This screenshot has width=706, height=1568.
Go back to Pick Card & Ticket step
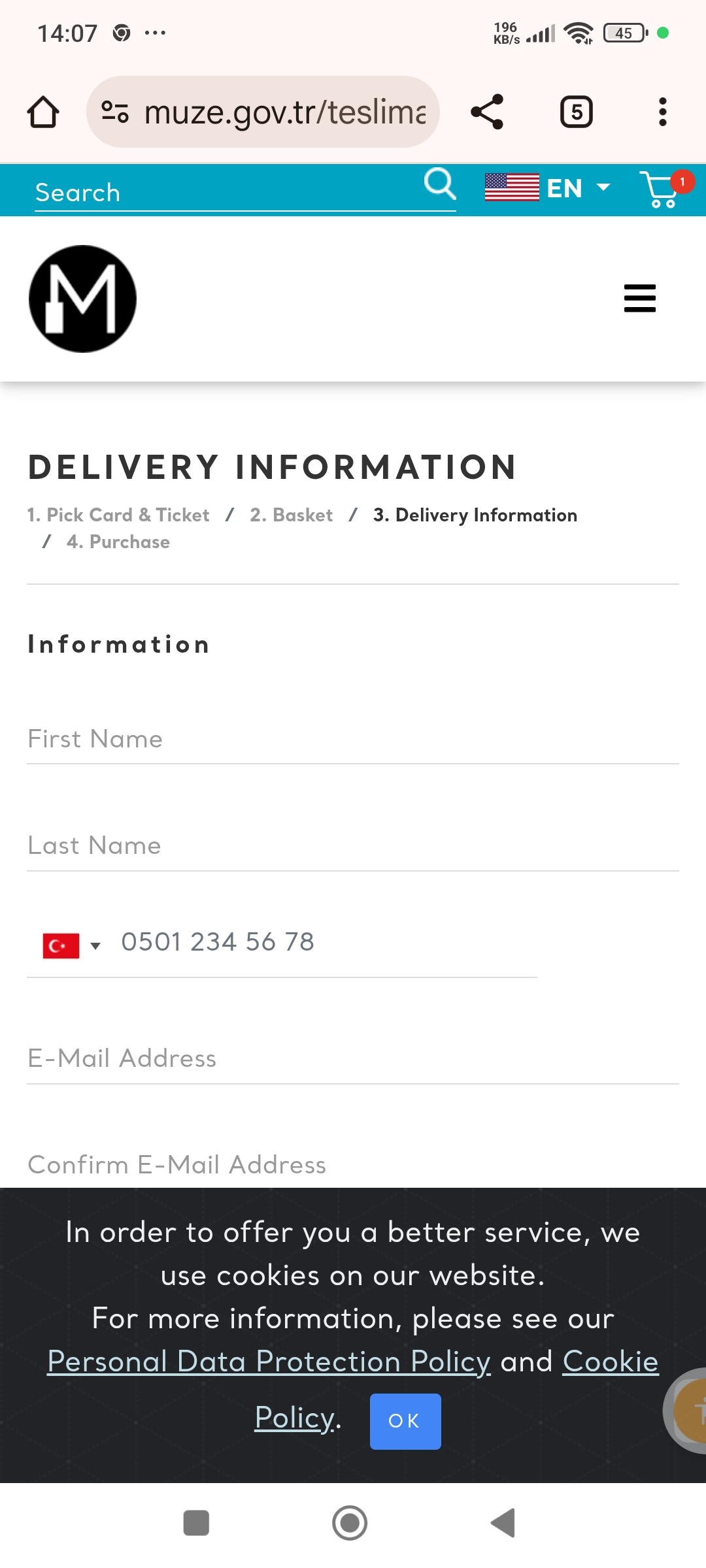point(118,515)
